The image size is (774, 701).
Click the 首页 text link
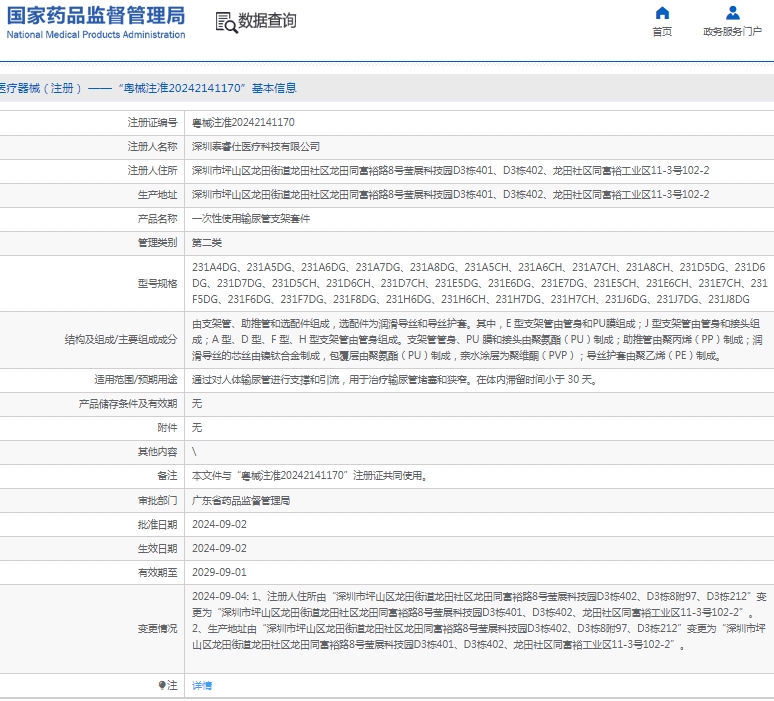[662, 32]
